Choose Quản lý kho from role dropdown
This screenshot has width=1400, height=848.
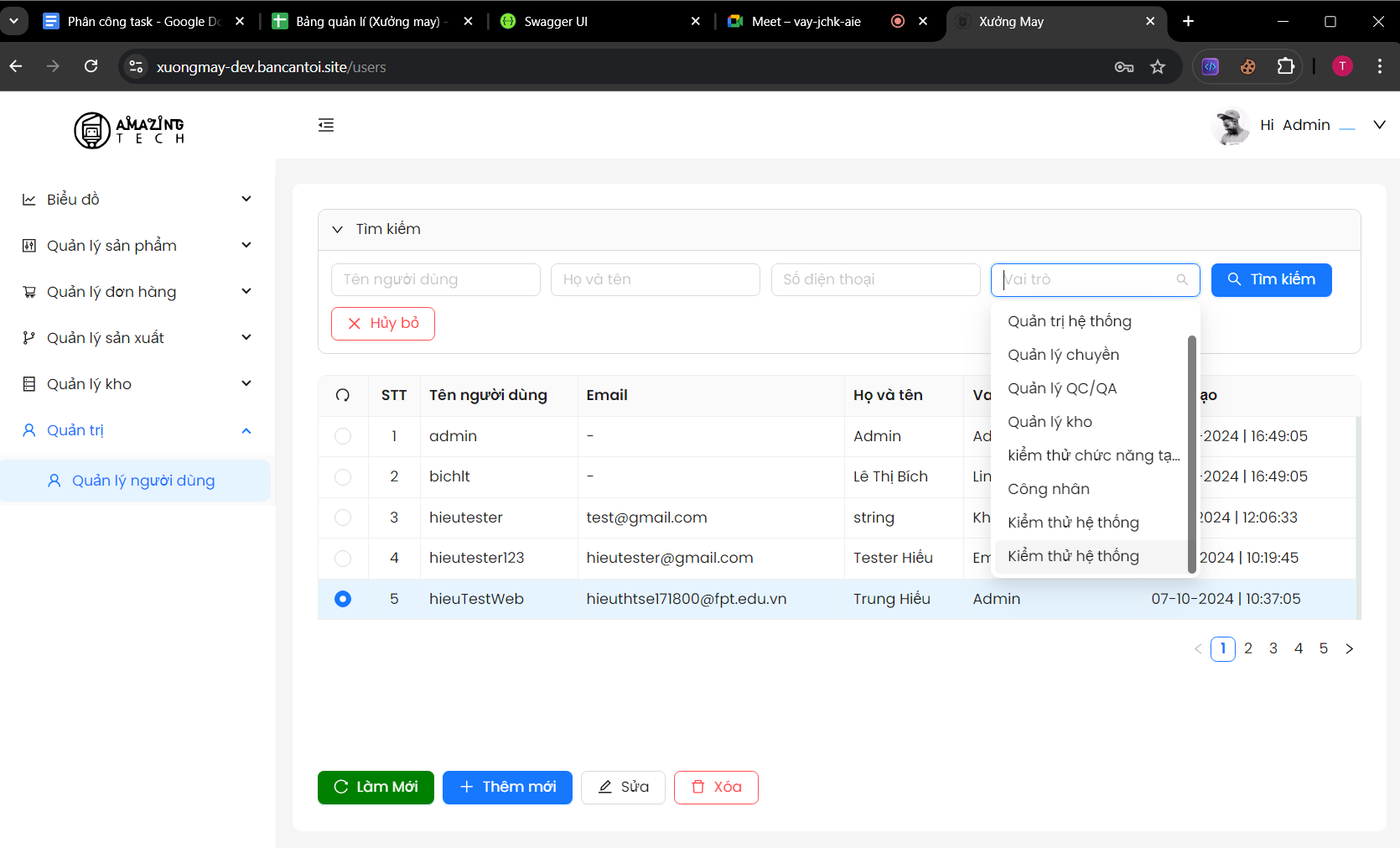(1050, 422)
